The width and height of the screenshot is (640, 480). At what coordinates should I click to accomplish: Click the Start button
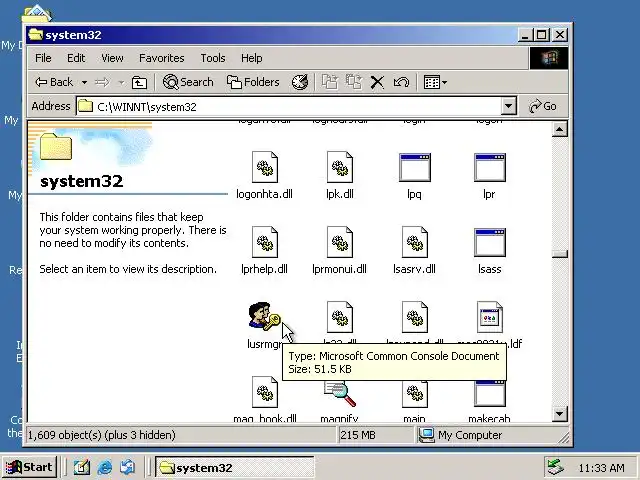point(29,467)
